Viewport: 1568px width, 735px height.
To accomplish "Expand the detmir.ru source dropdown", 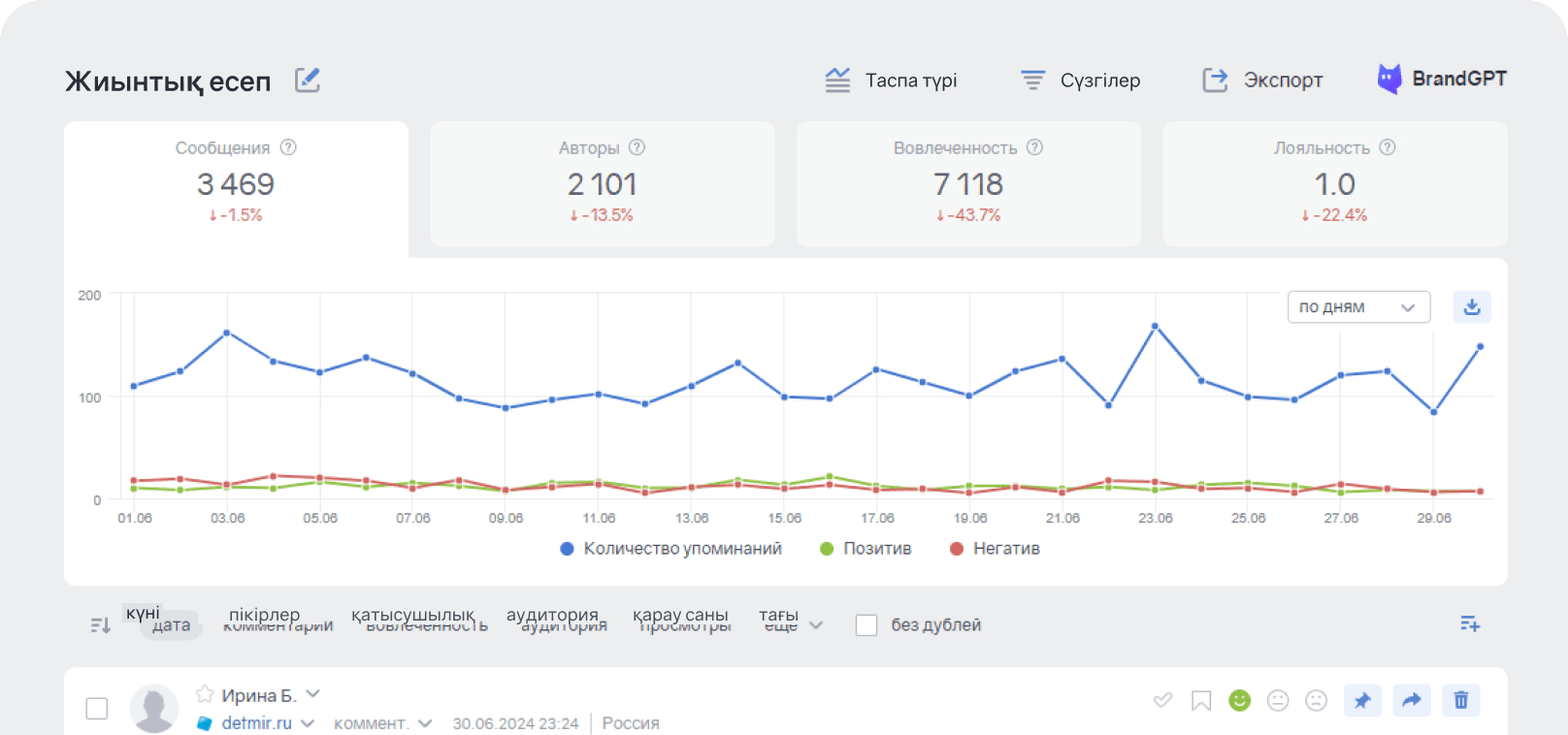I will [308, 723].
